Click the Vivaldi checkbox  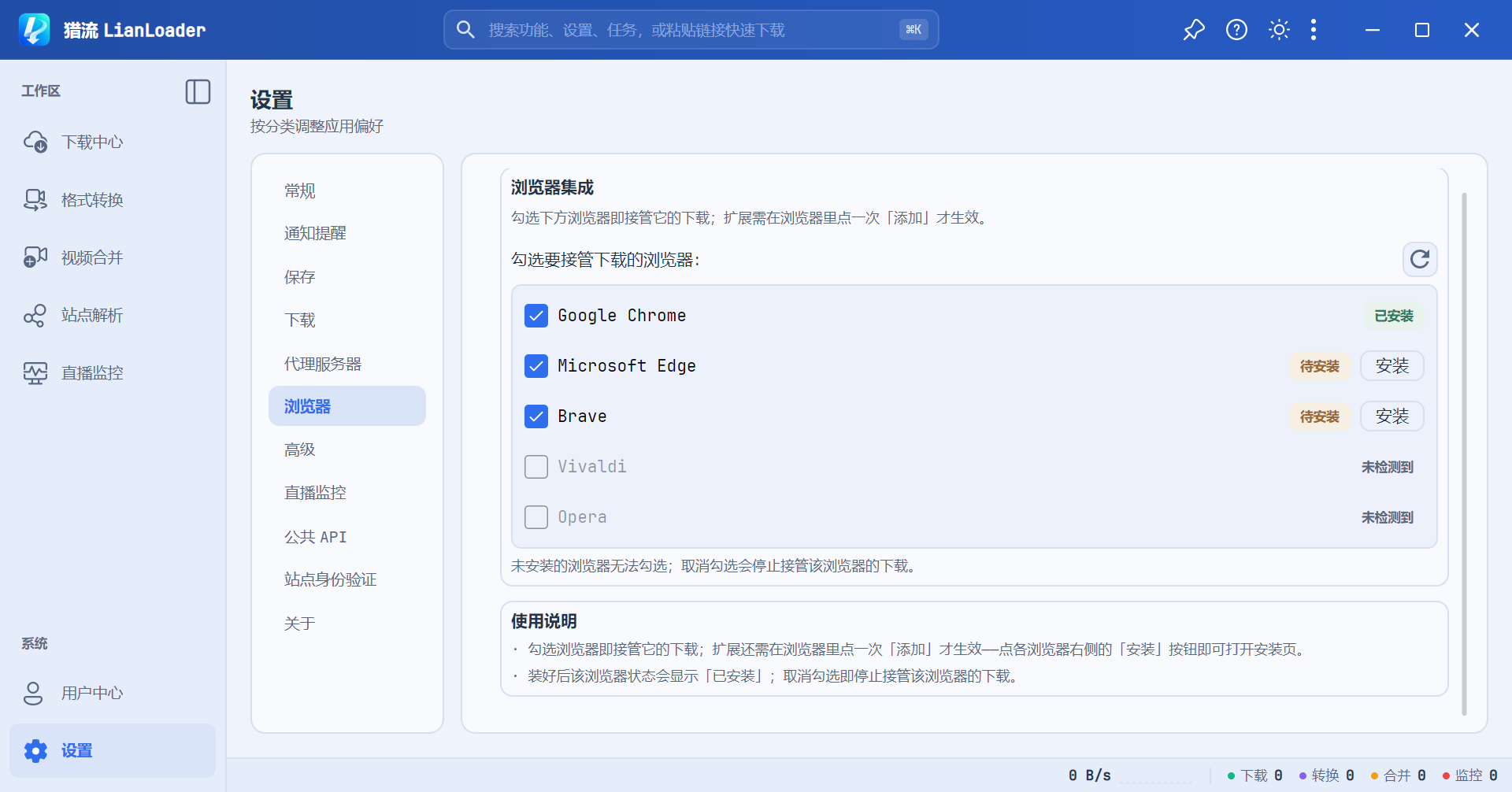pyautogui.click(x=536, y=467)
